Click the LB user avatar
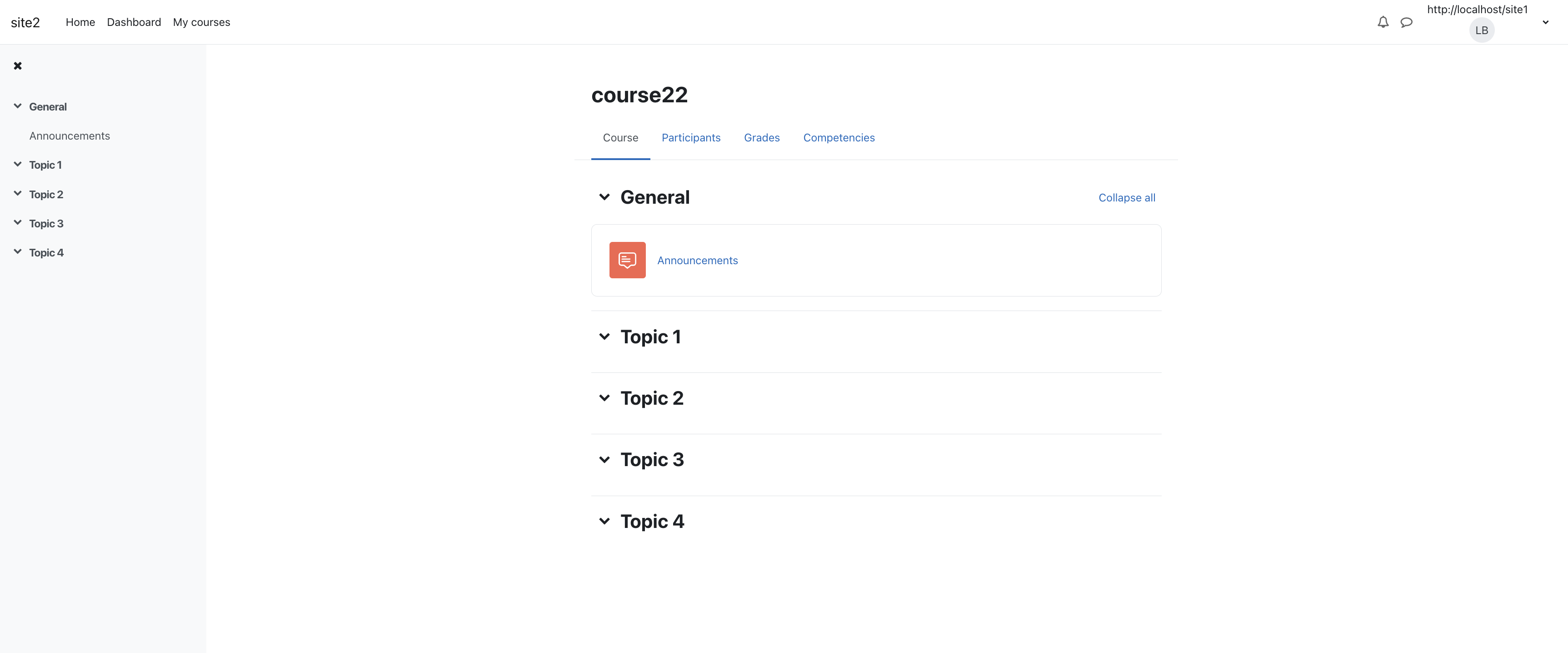Screen dimensions: 1568x653 point(1482,30)
